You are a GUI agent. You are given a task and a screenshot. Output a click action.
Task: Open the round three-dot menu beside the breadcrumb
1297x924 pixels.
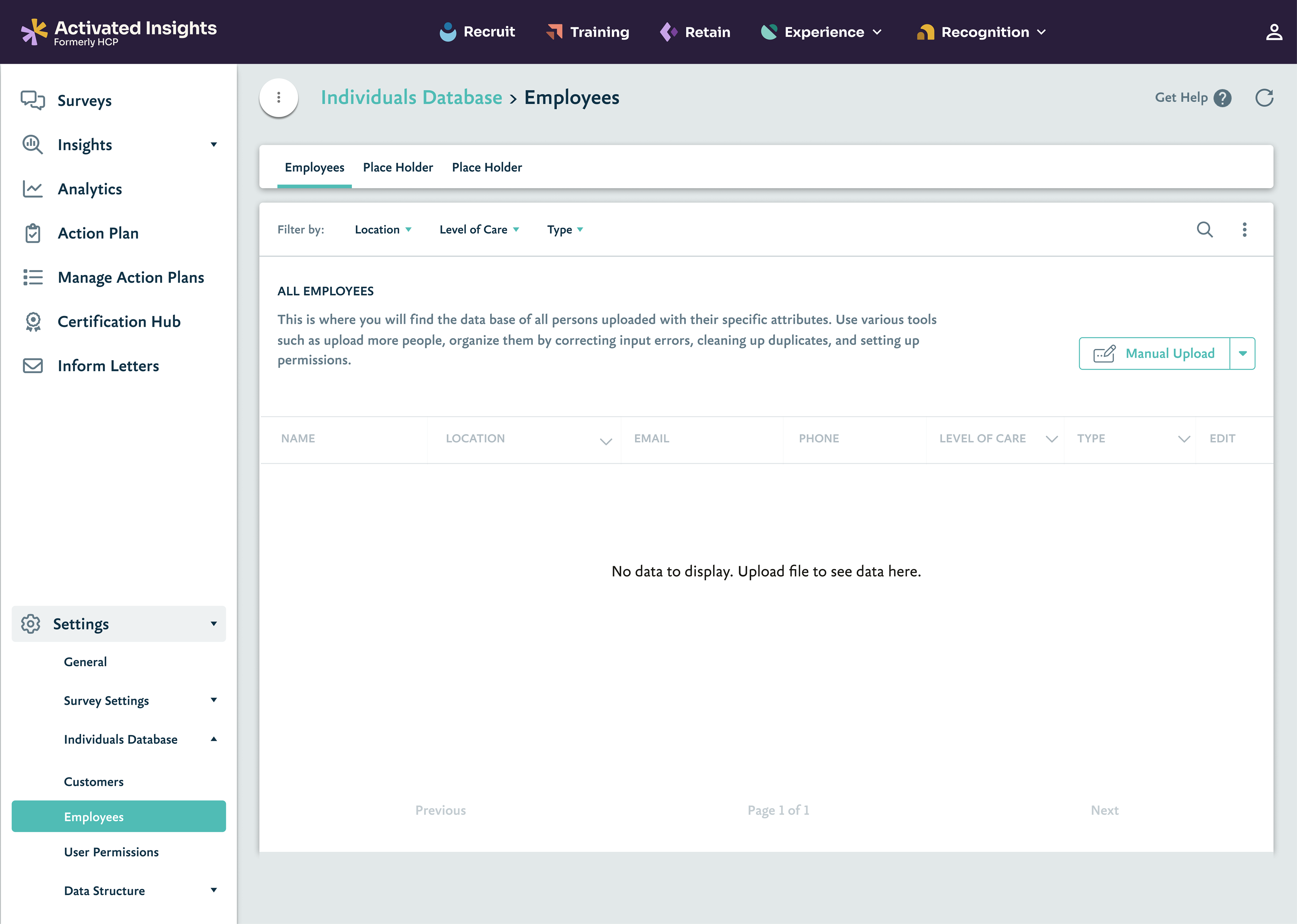coord(279,97)
